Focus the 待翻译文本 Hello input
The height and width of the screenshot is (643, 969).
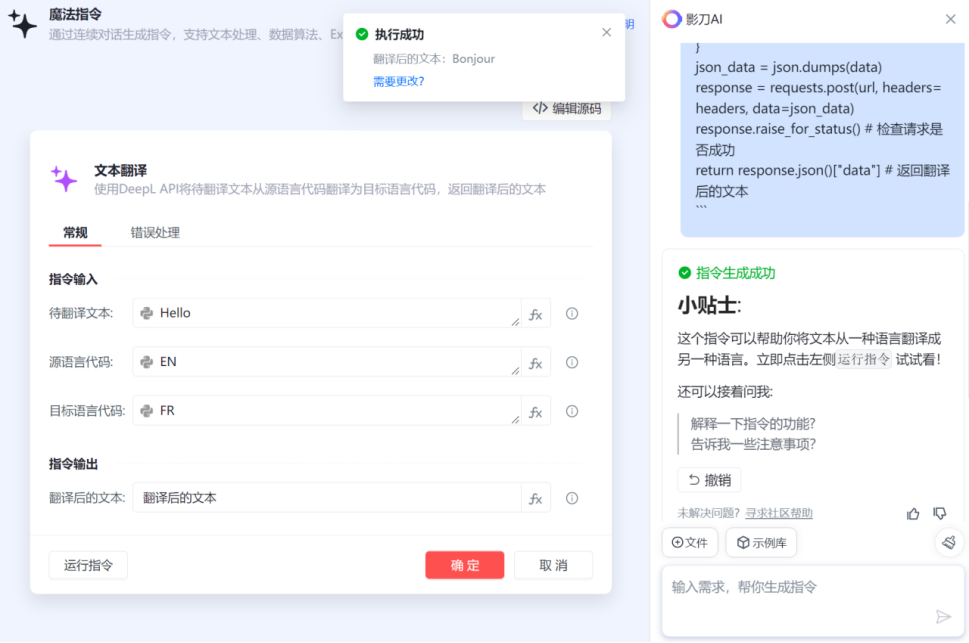(x=327, y=313)
